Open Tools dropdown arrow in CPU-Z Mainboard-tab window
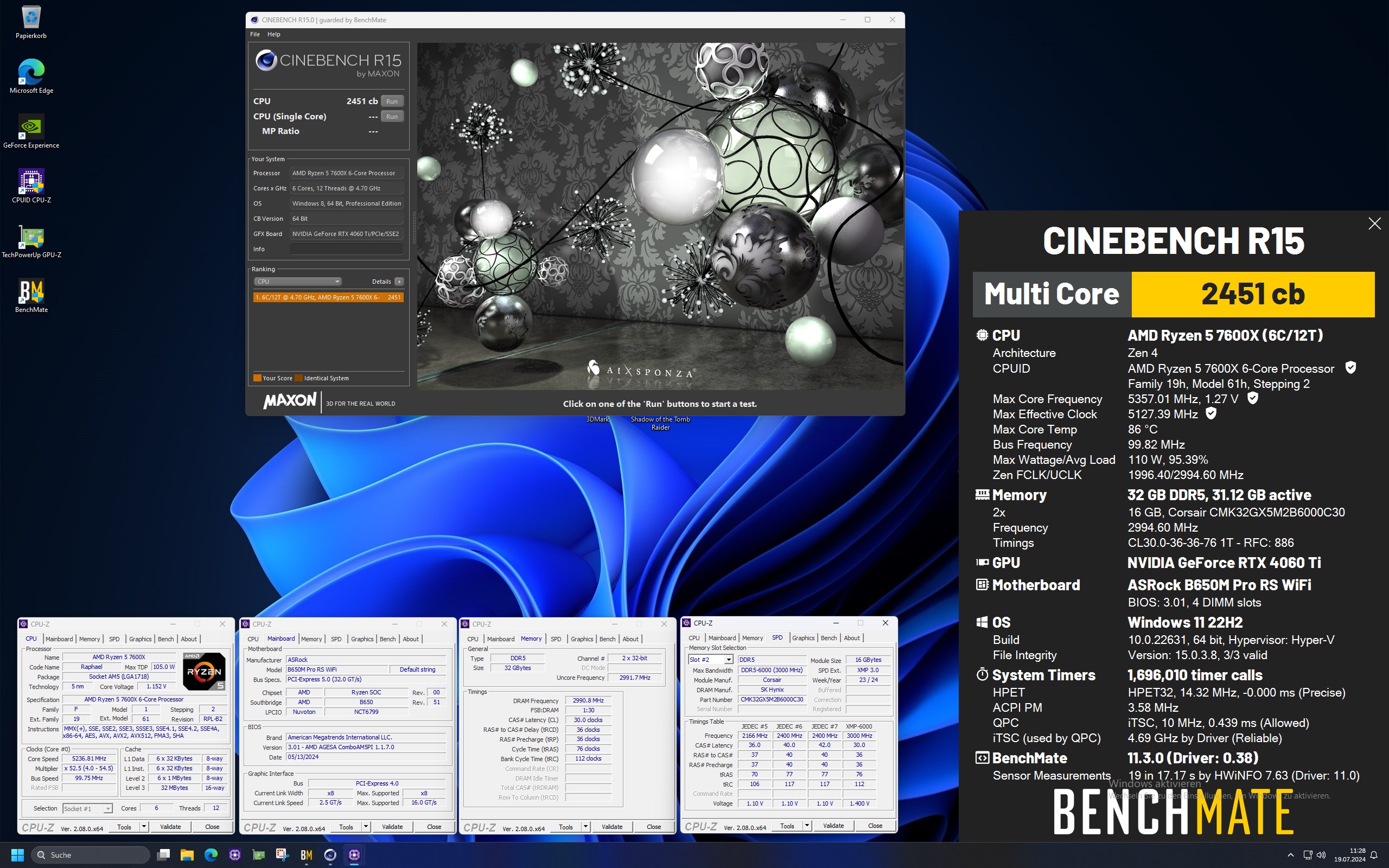The image size is (1389, 868). click(365, 827)
